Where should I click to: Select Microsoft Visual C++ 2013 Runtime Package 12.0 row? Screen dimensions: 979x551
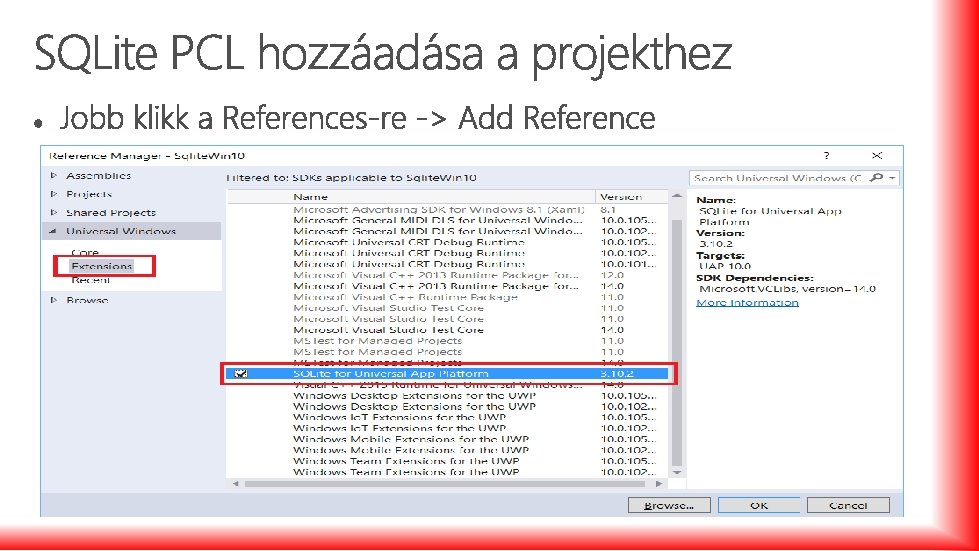tap(447, 275)
